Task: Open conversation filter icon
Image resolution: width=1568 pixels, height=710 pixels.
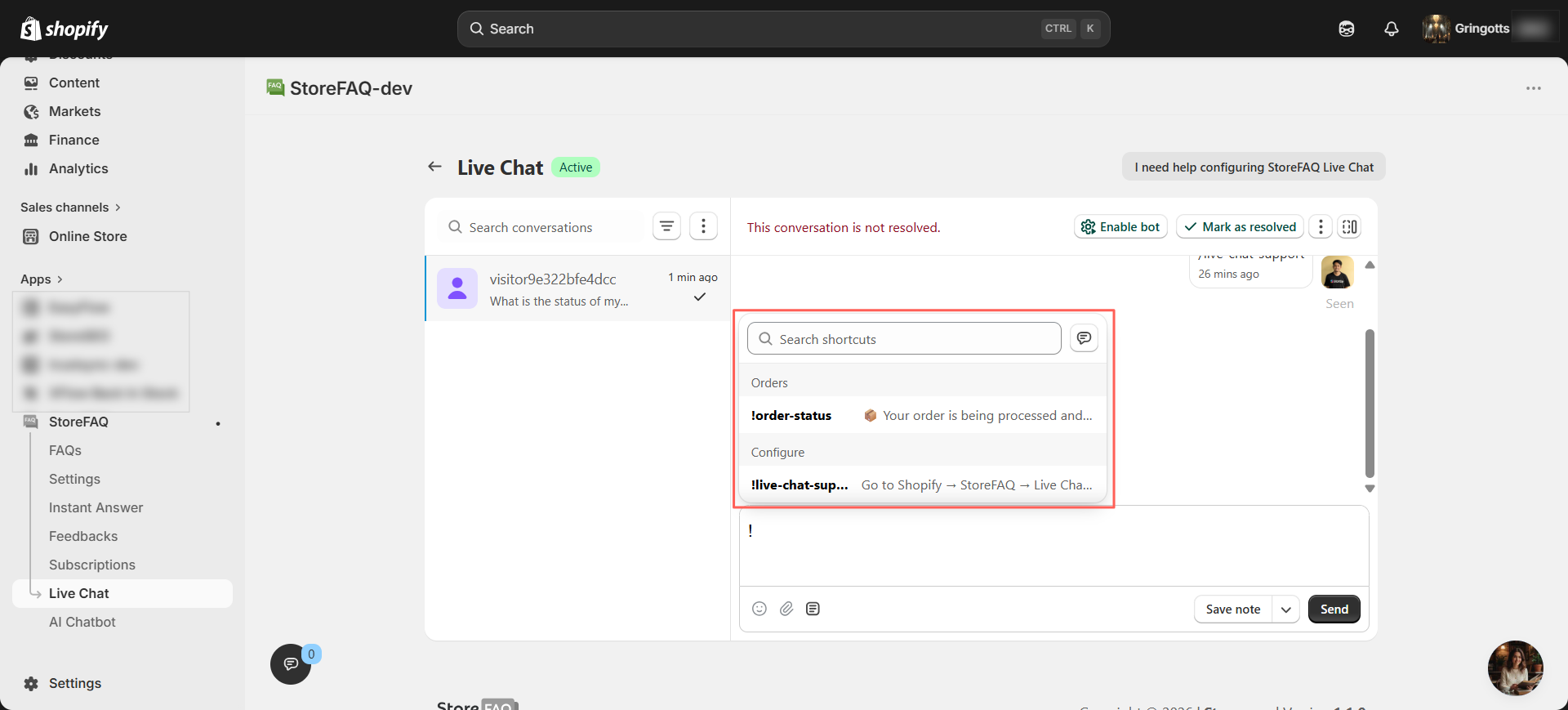Action: point(666,226)
